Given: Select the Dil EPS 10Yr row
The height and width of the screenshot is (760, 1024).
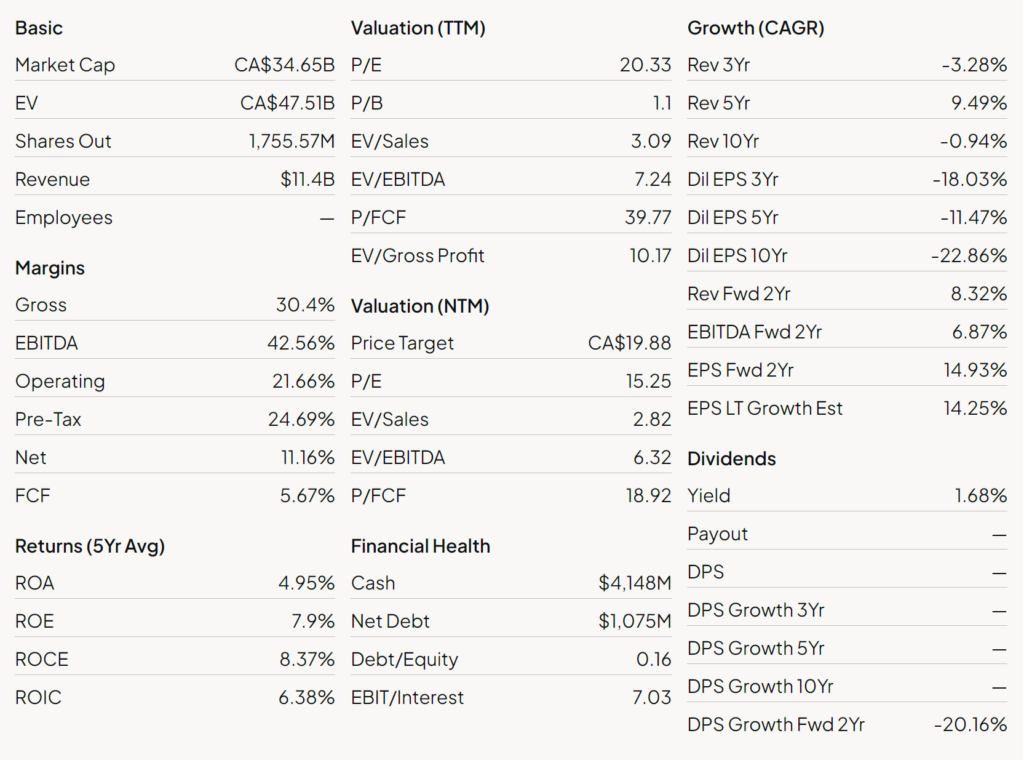Looking at the screenshot, I should coord(847,256).
